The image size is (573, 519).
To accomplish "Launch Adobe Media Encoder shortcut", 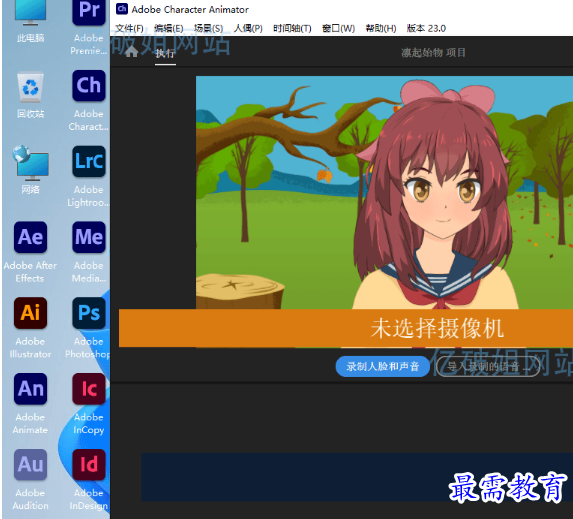I will point(89,252).
